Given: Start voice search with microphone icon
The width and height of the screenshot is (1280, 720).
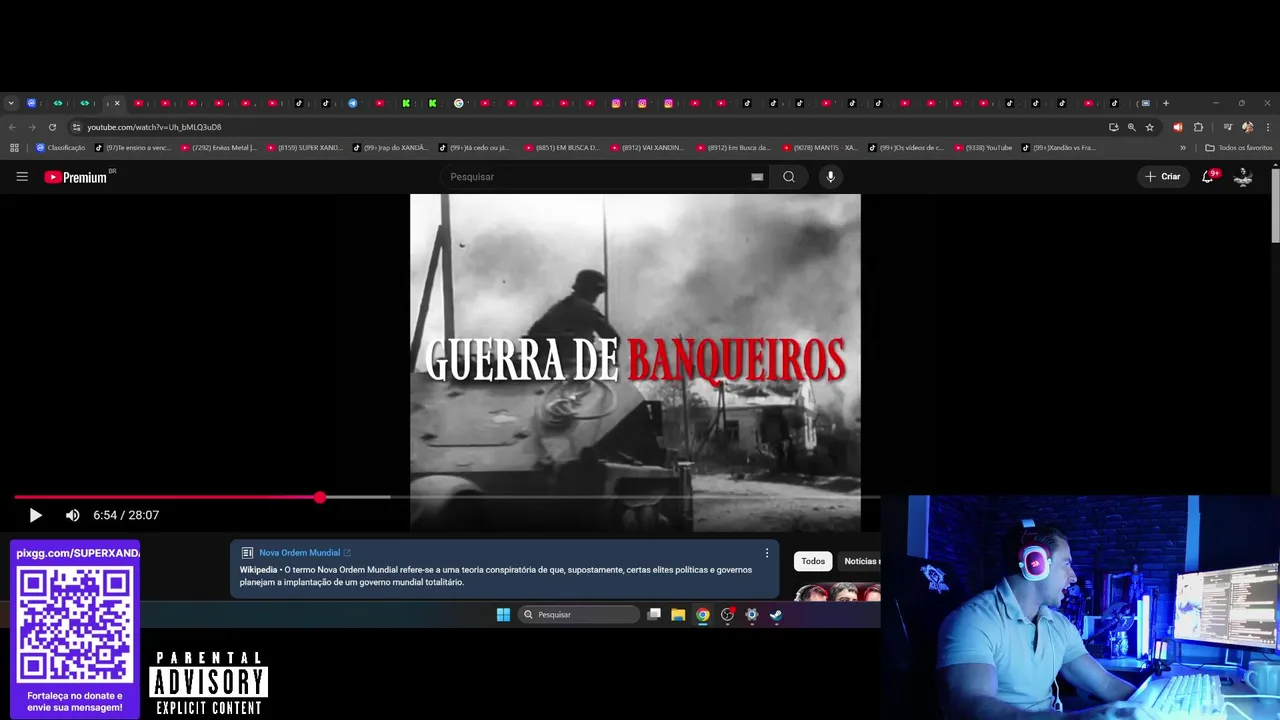Looking at the screenshot, I should tap(830, 177).
